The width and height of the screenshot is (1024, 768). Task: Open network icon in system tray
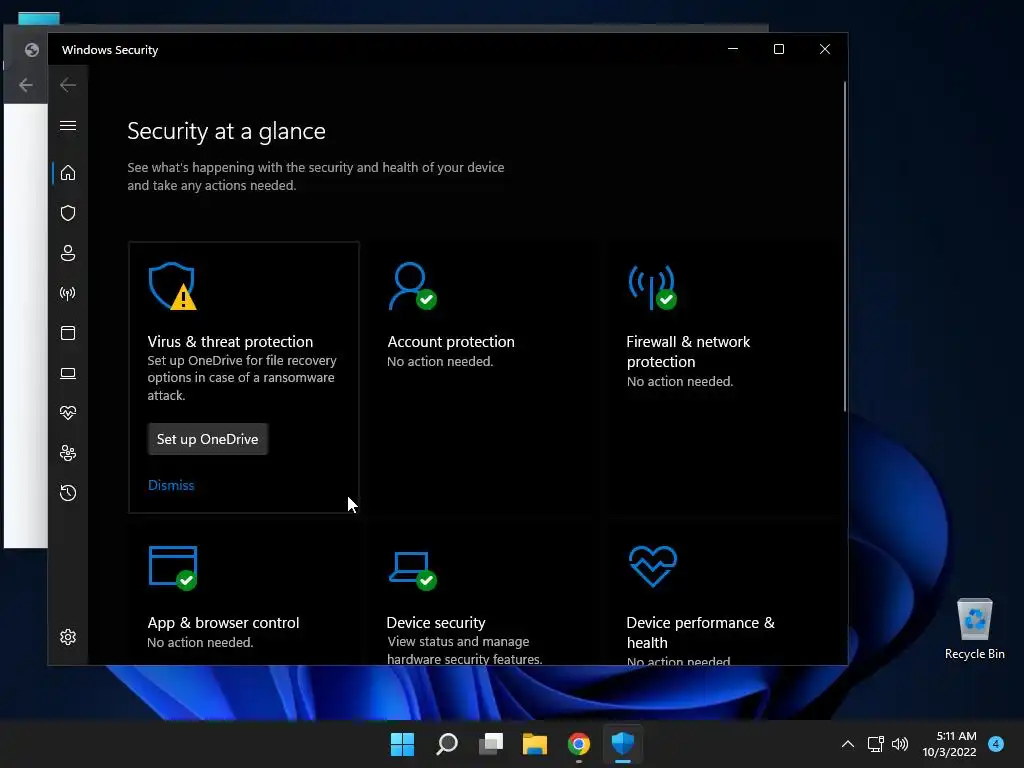click(875, 744)
